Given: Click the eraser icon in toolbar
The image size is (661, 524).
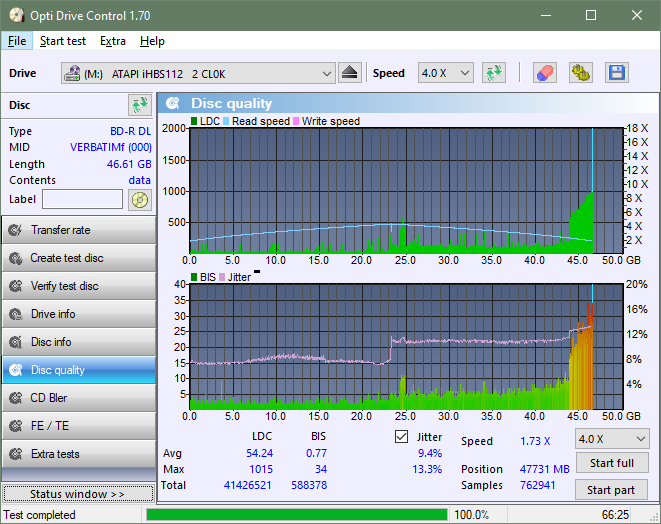Looking at the screenshot, I should tap(545, 73).
